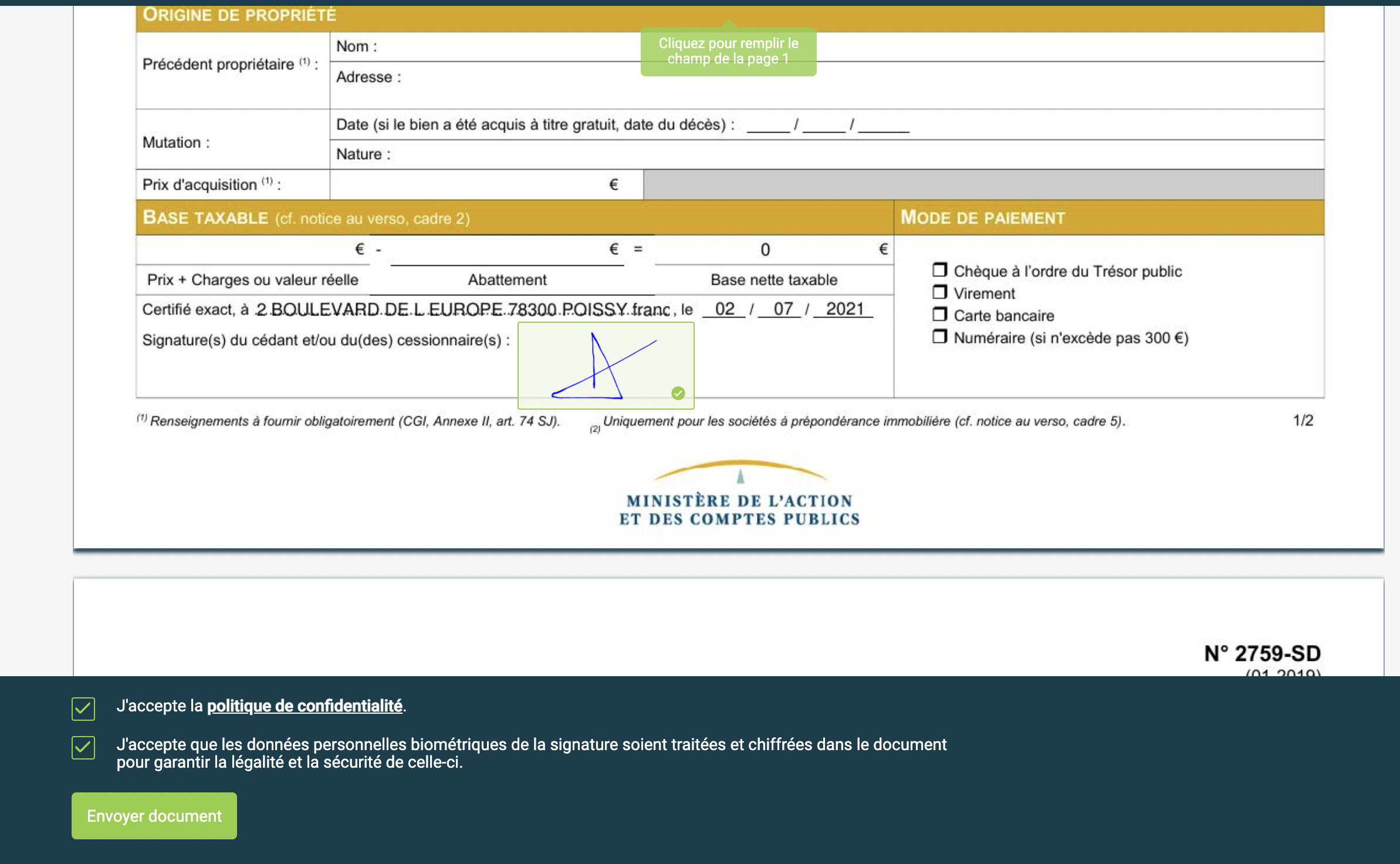Check the Virement payment option
The height and width of the screenshot is (864, 1400).
pyautogui.click(x=940, y=291)
